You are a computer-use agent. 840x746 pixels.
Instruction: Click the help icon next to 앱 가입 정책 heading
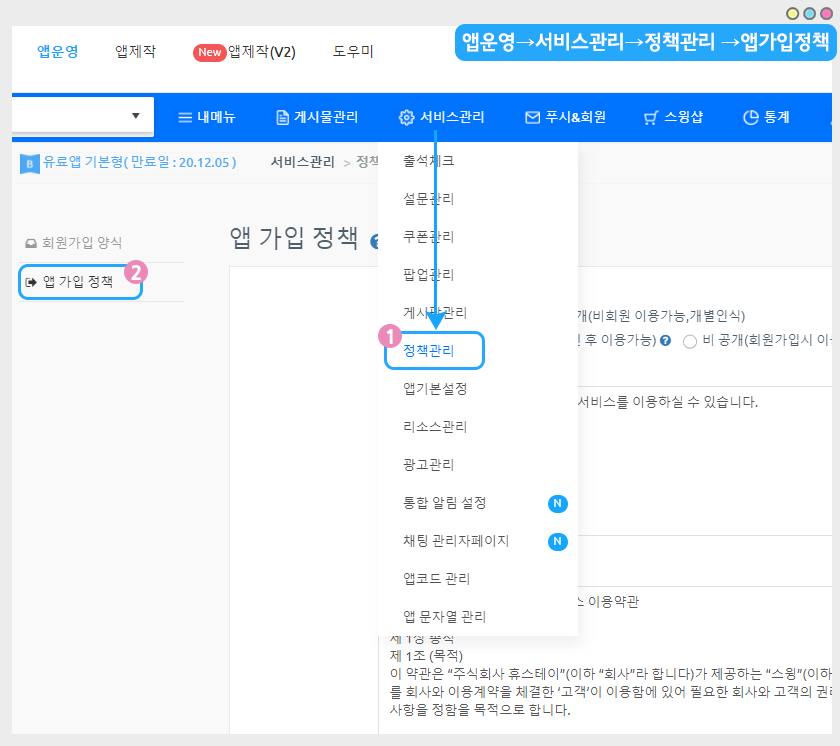(376, 241)
